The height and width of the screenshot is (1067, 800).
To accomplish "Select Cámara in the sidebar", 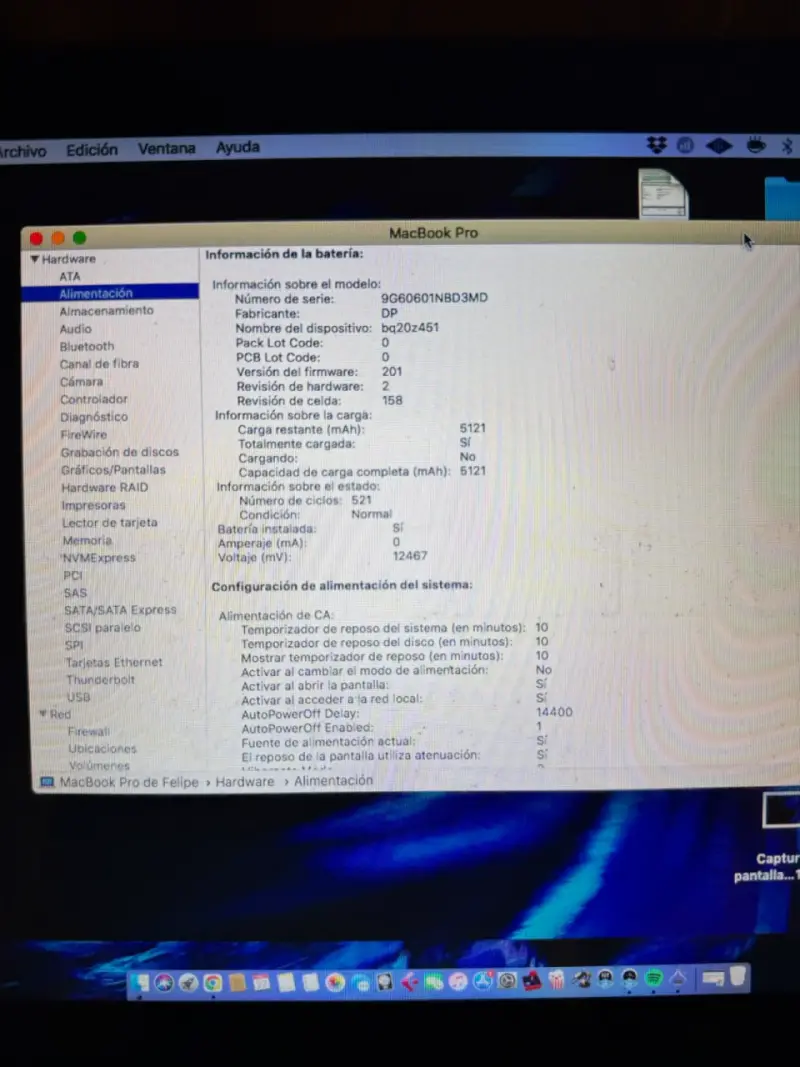I will click(82, 382).
